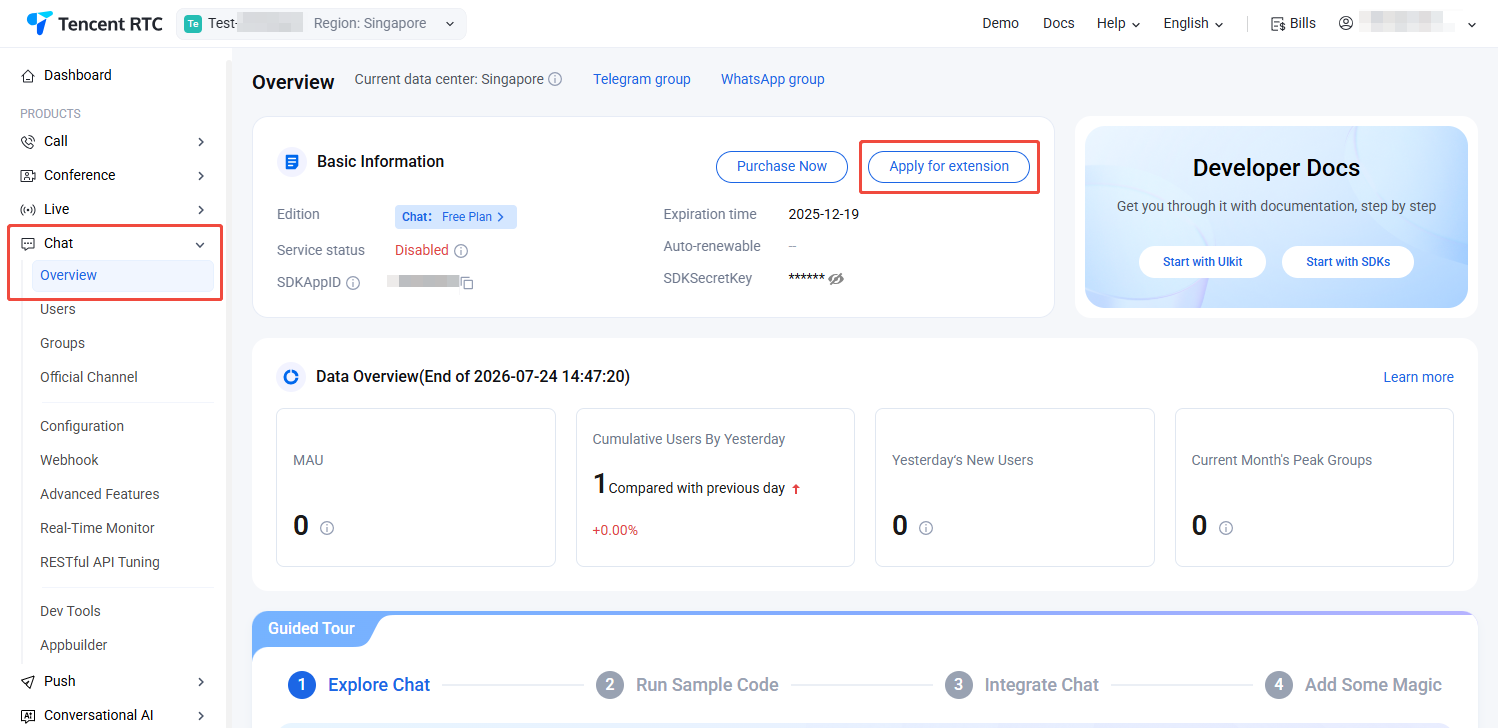
Task: Click the Start with SDKs button
Action: tap(1348, 262)
